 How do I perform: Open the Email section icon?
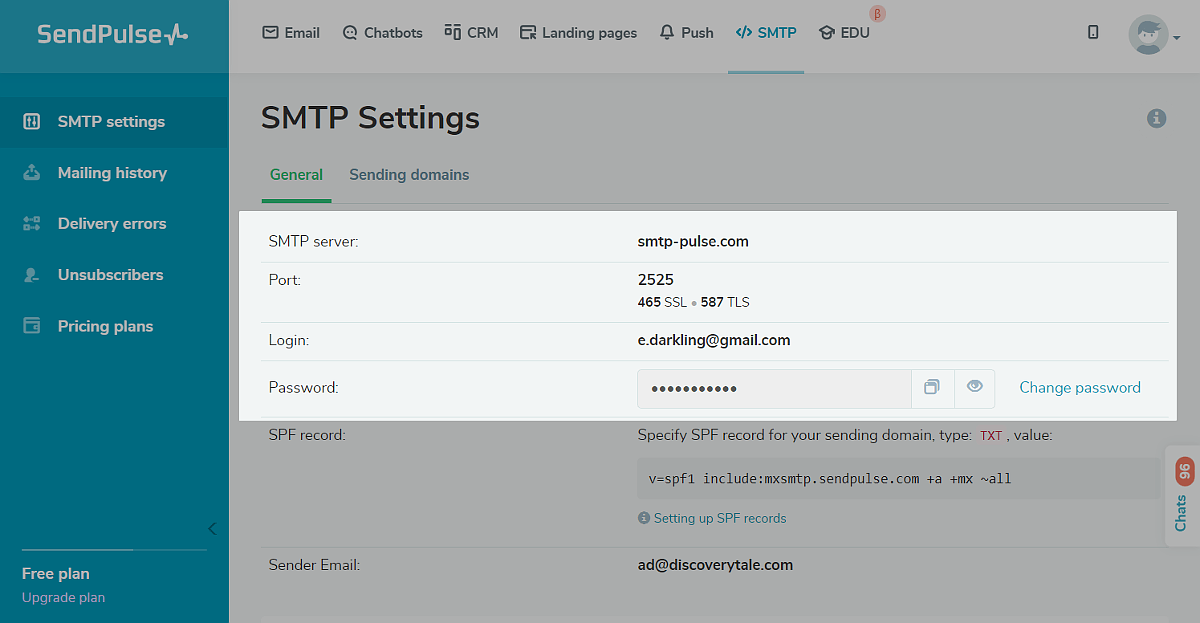[x=271, y=32]
